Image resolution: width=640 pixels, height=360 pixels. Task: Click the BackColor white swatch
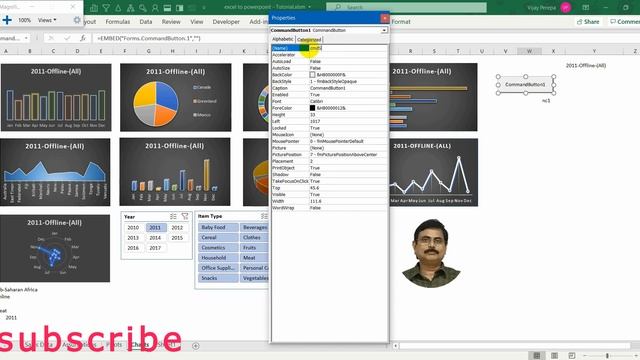coord(312,75)
